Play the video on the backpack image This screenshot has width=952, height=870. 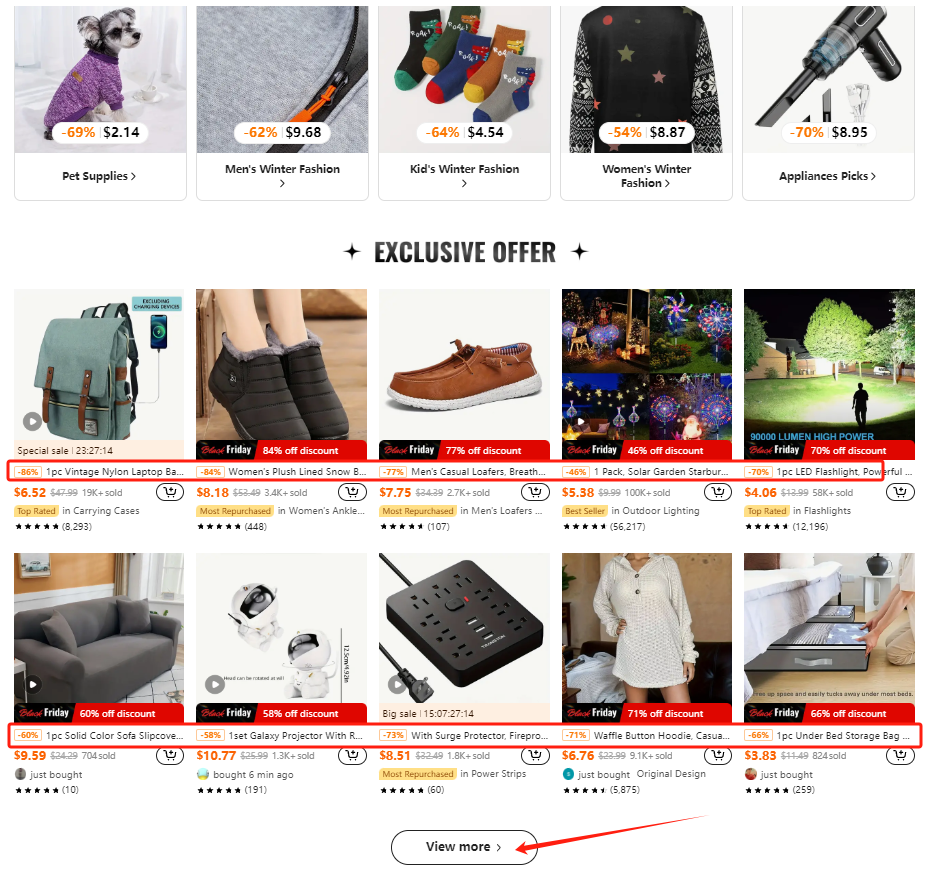[x=32, y=421]
